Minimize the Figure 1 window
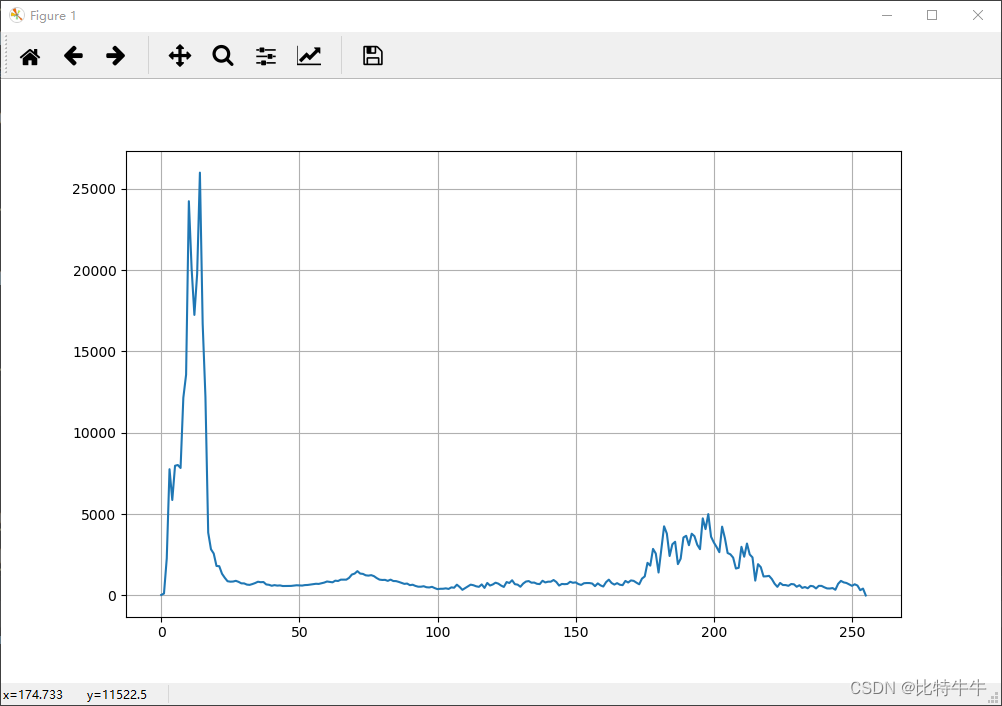The image size is (1002, 706). (886, 15)
